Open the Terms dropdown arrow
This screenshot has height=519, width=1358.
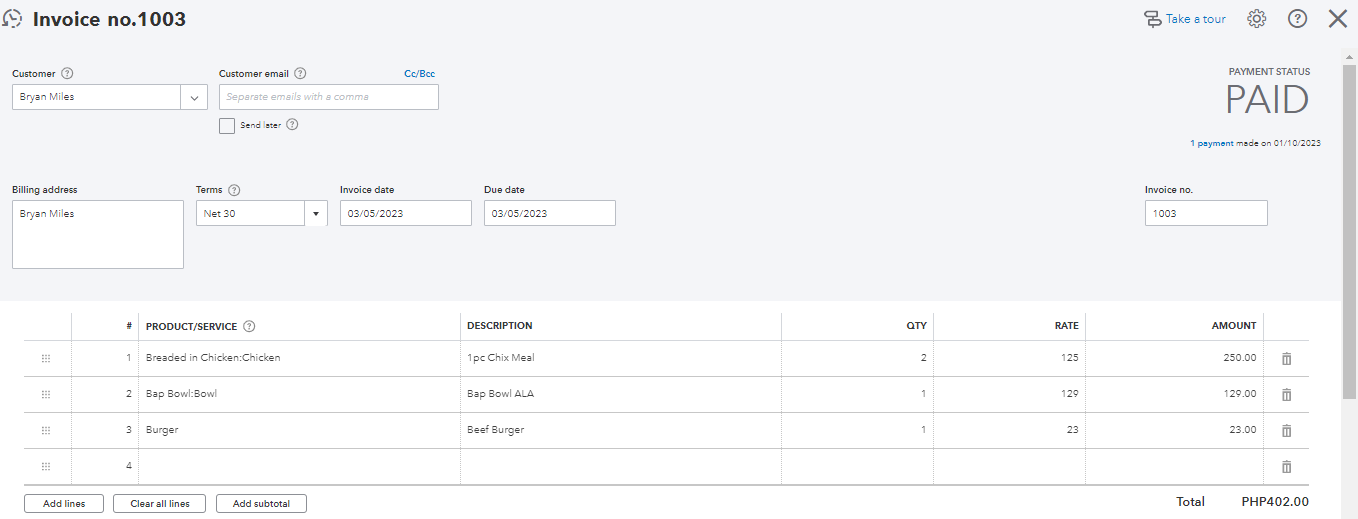pos(316,213)
